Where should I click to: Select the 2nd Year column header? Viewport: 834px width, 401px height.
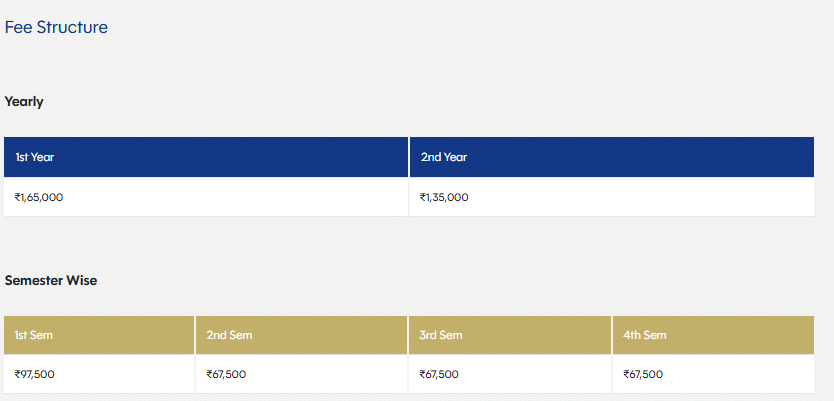(x=444, y=157)
